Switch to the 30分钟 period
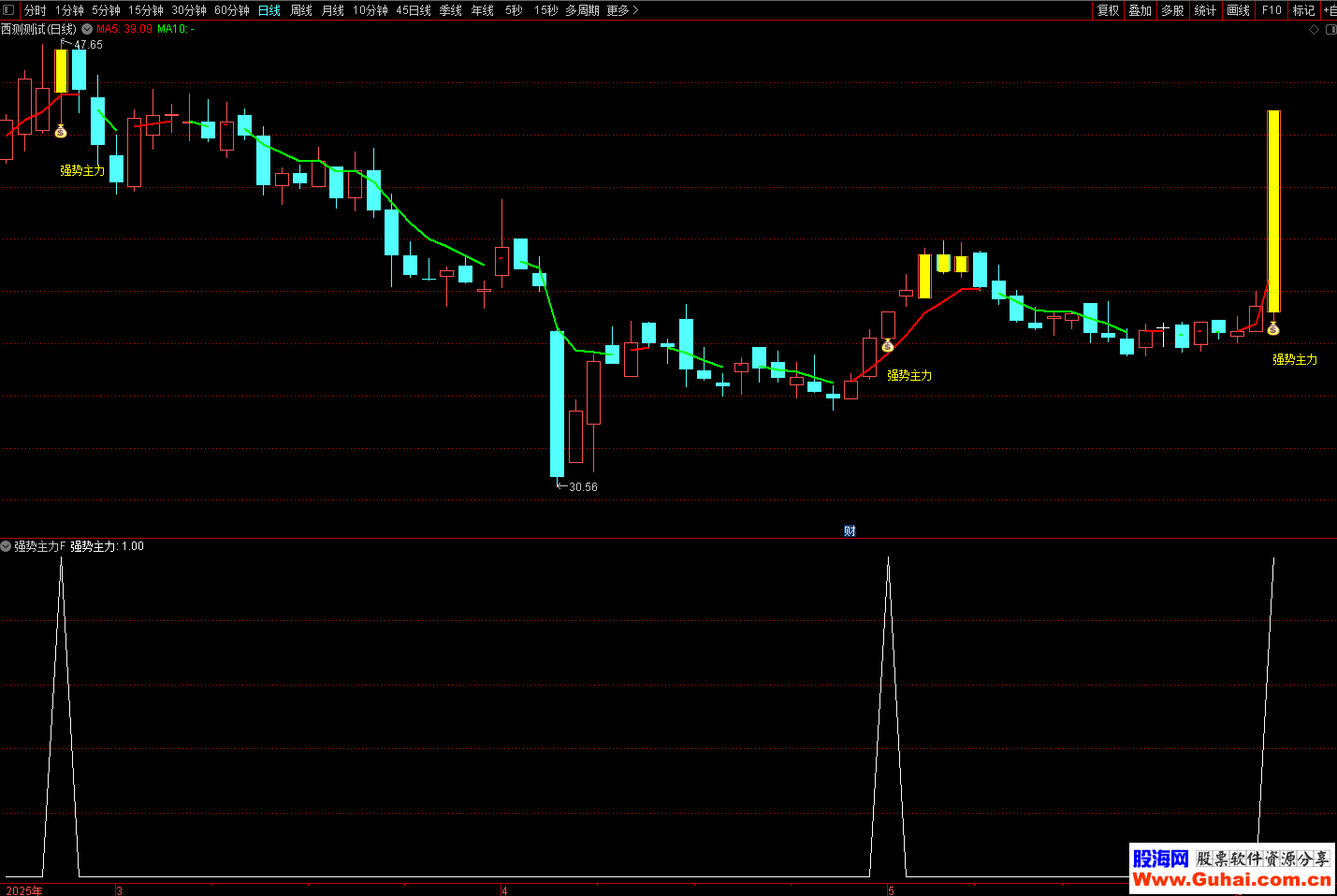Image resolution: width=1337 pixels, height=896 pixels. (189, 10)
